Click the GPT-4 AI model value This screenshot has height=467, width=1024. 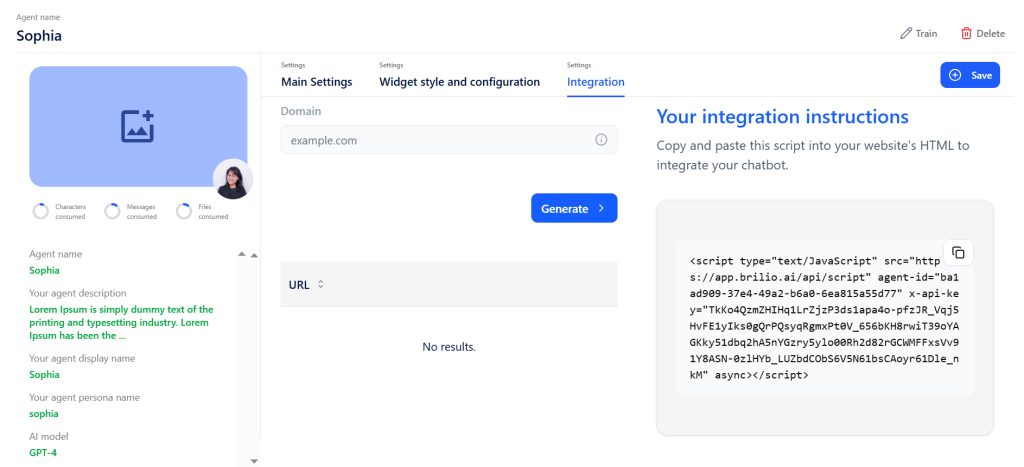[43, 452]
